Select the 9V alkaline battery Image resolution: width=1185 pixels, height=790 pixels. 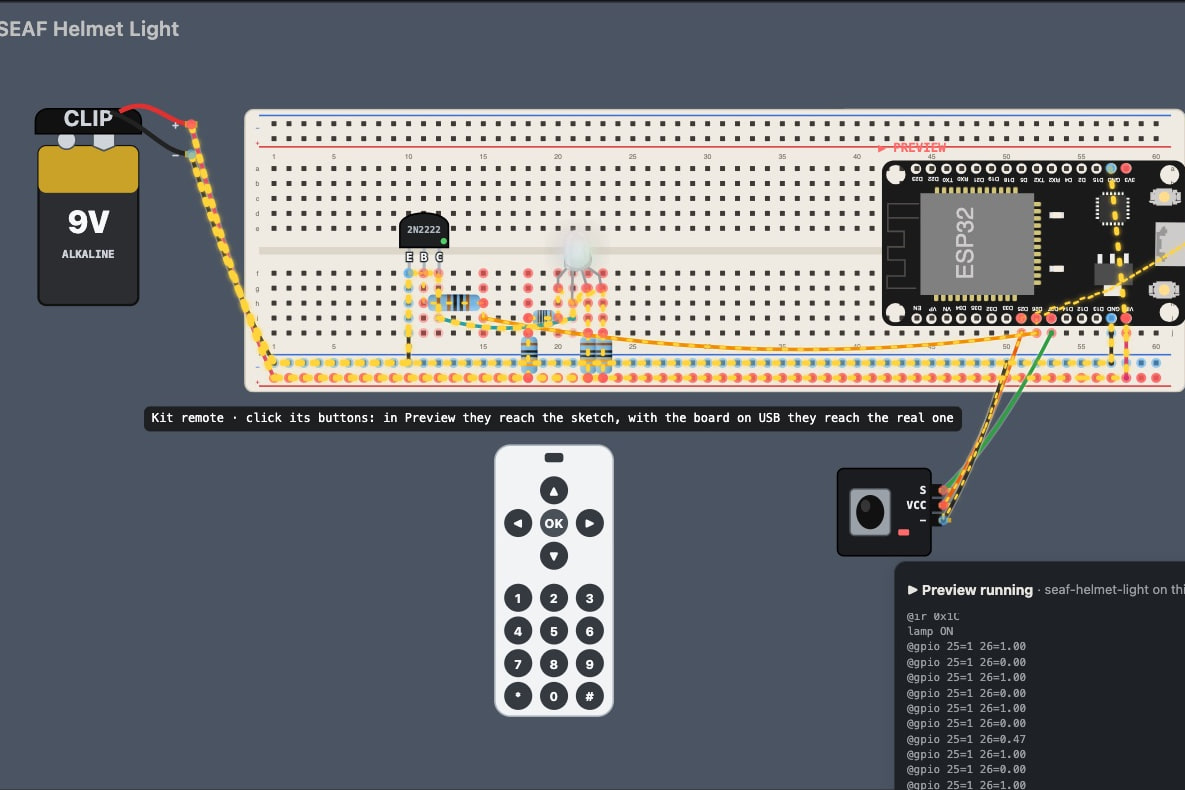[88, 225]
